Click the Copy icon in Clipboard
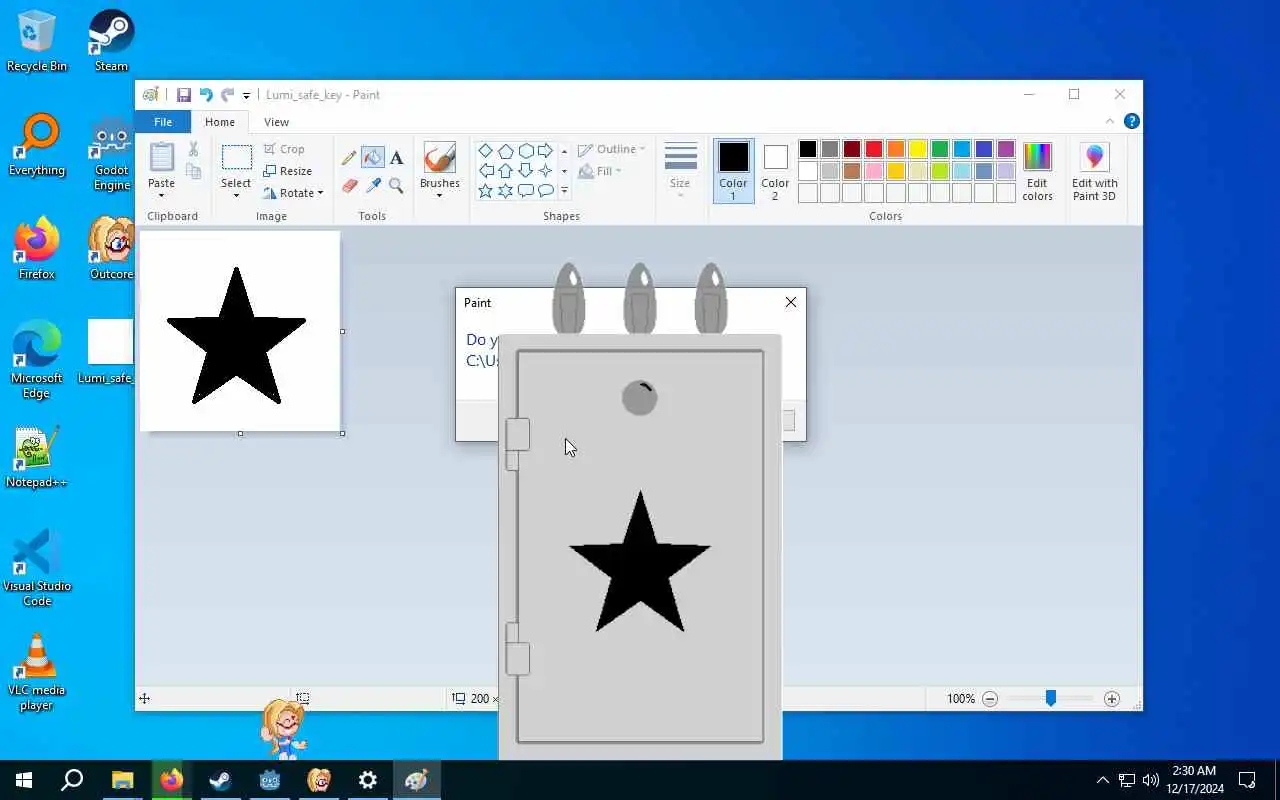This screenshot has width=1280, height=800. coord(193,172)
